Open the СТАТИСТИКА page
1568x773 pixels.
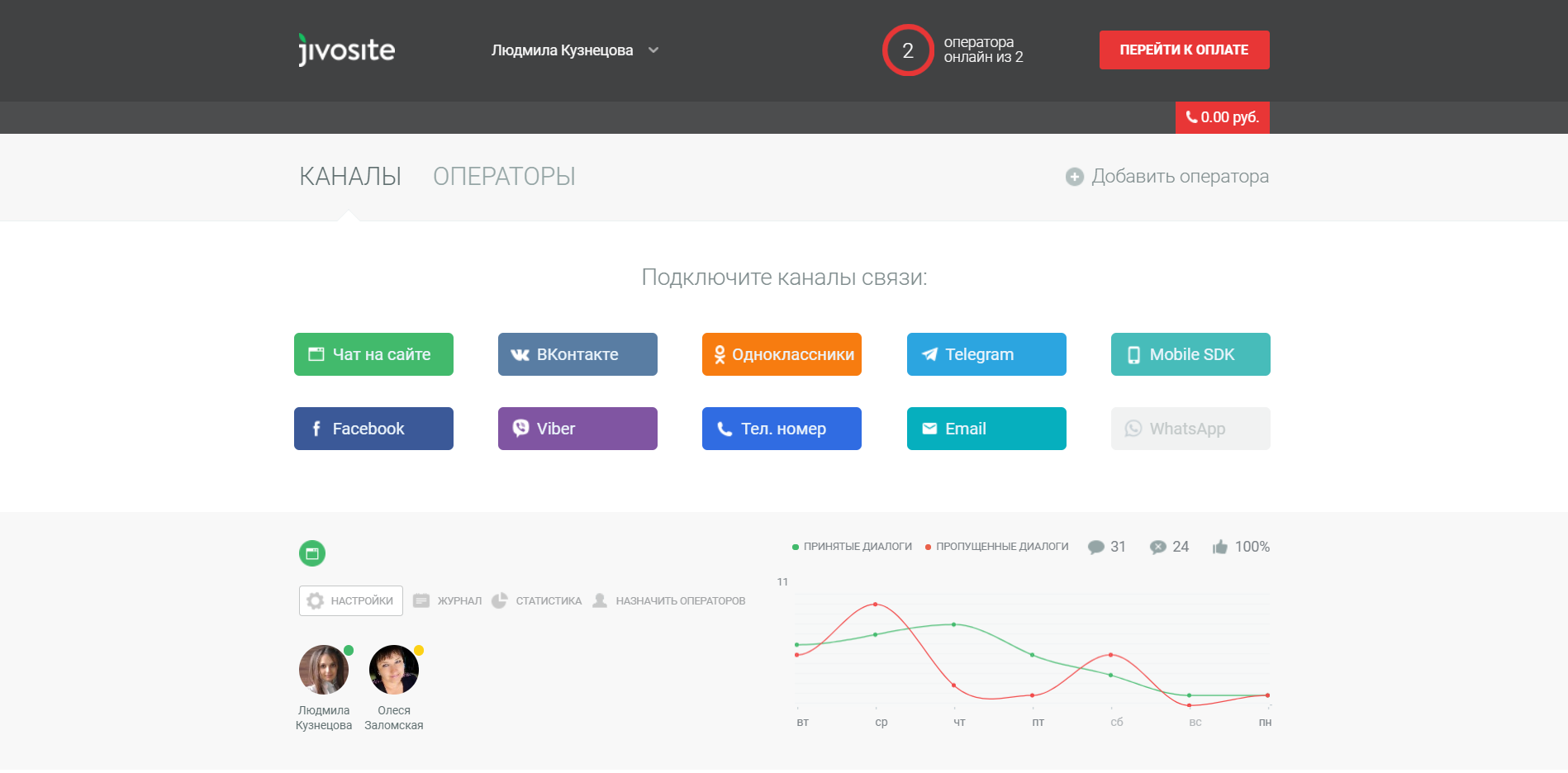537,600
